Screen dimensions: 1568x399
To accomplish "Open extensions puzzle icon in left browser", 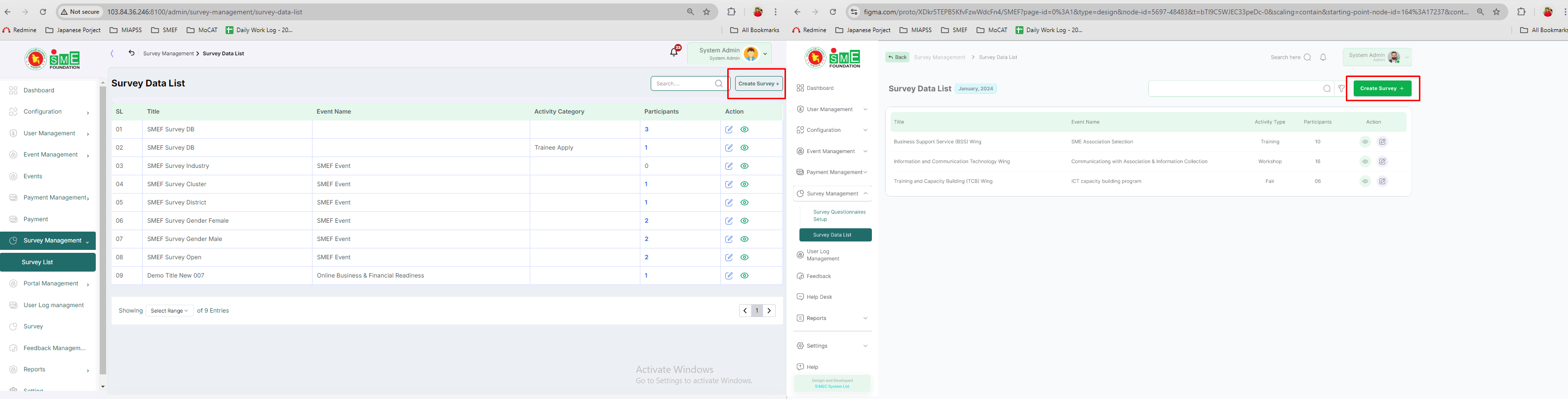I will click(732, 11).
